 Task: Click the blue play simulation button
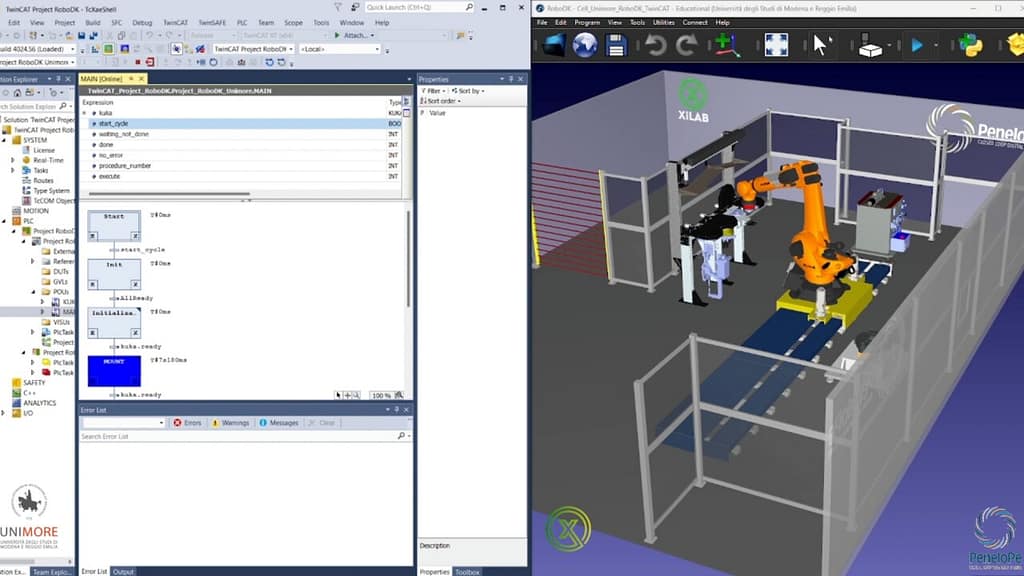[x=917, y=45]
